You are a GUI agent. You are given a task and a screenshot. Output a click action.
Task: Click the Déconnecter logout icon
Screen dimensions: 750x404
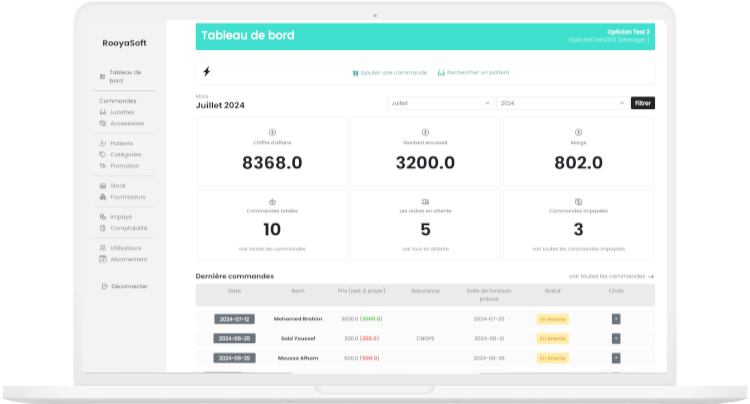pyautogui.click(x=104, y=286)
